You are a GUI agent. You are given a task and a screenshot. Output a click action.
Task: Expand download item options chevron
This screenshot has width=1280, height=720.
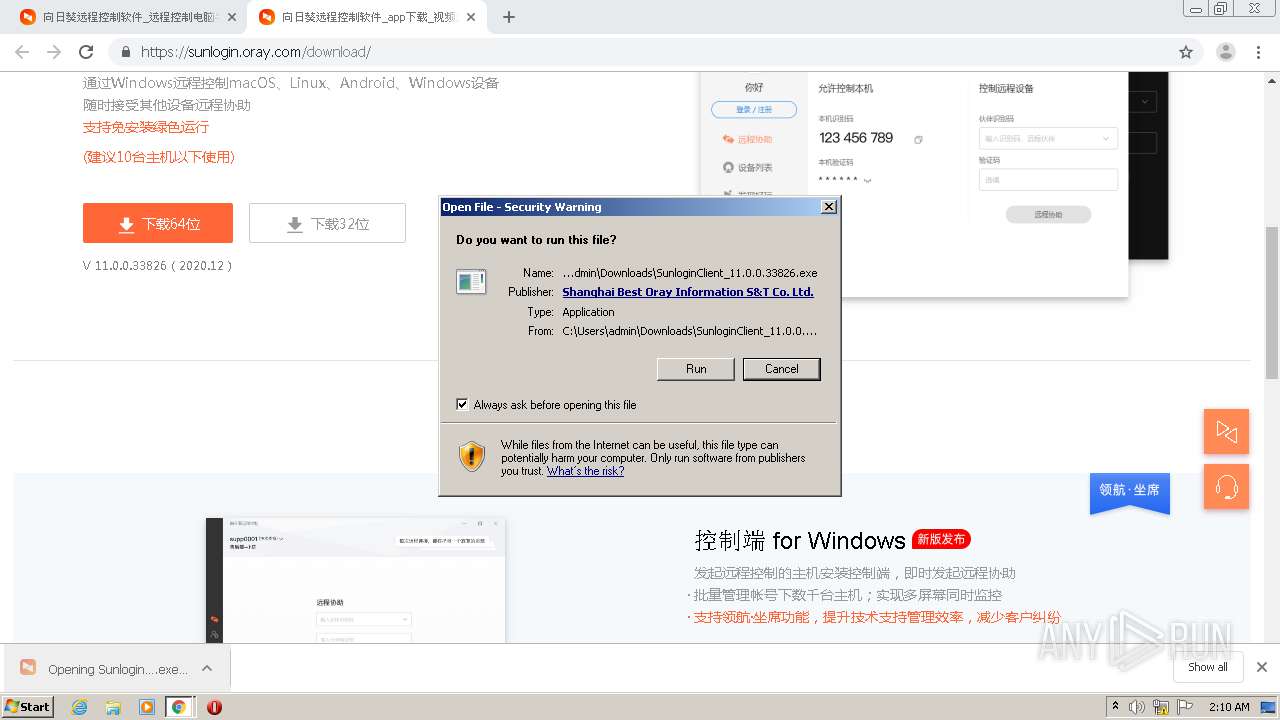(207, 668)
